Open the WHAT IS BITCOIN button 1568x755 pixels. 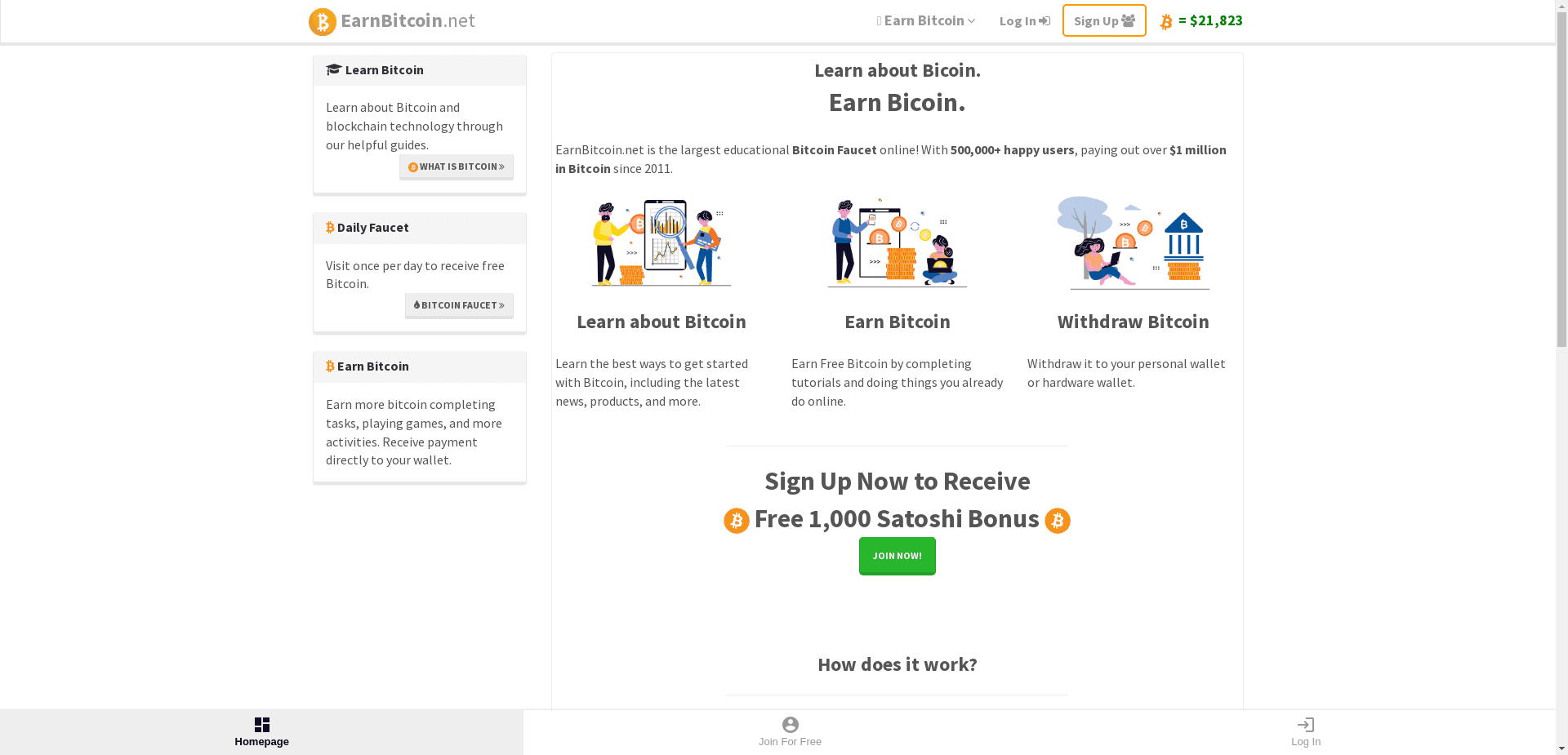point(457,167)
